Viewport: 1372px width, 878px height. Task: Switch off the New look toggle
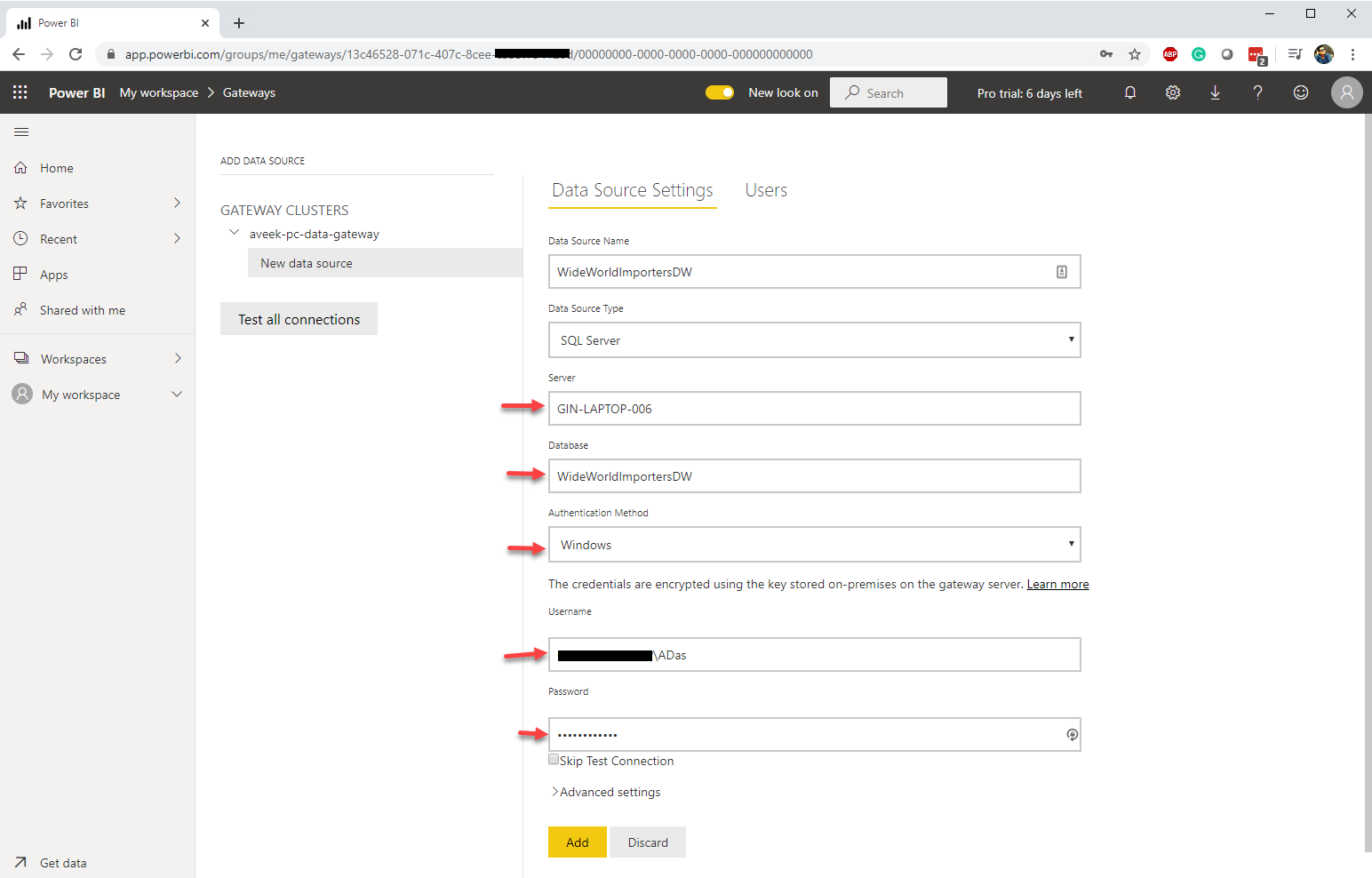click(x=719, y=92)
